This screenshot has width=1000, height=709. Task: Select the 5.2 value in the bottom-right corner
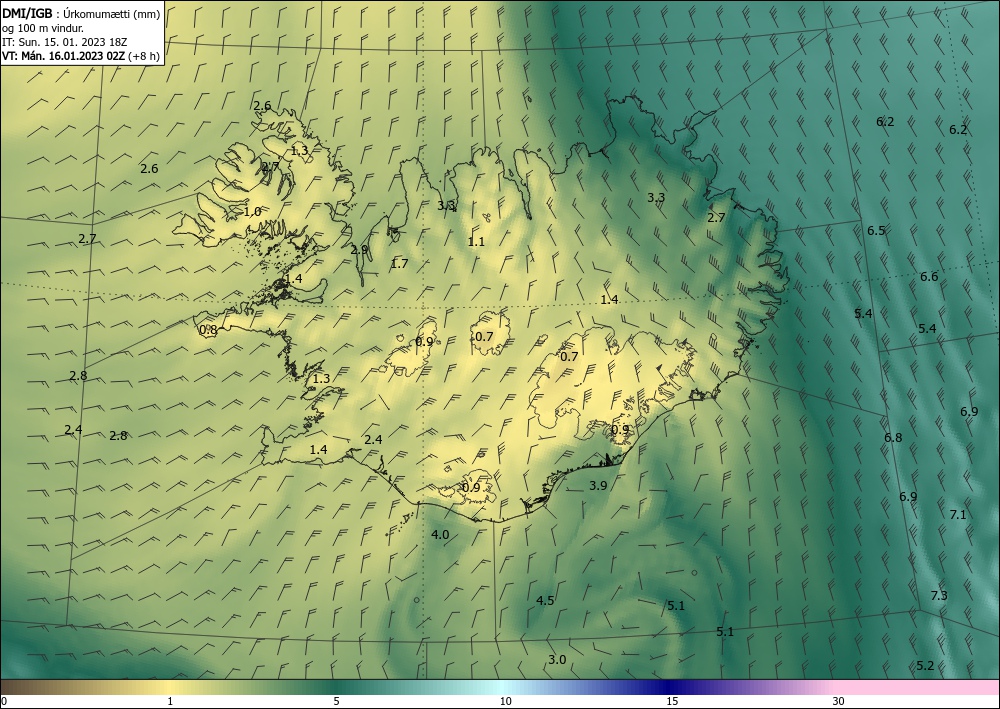coord(925,666)
